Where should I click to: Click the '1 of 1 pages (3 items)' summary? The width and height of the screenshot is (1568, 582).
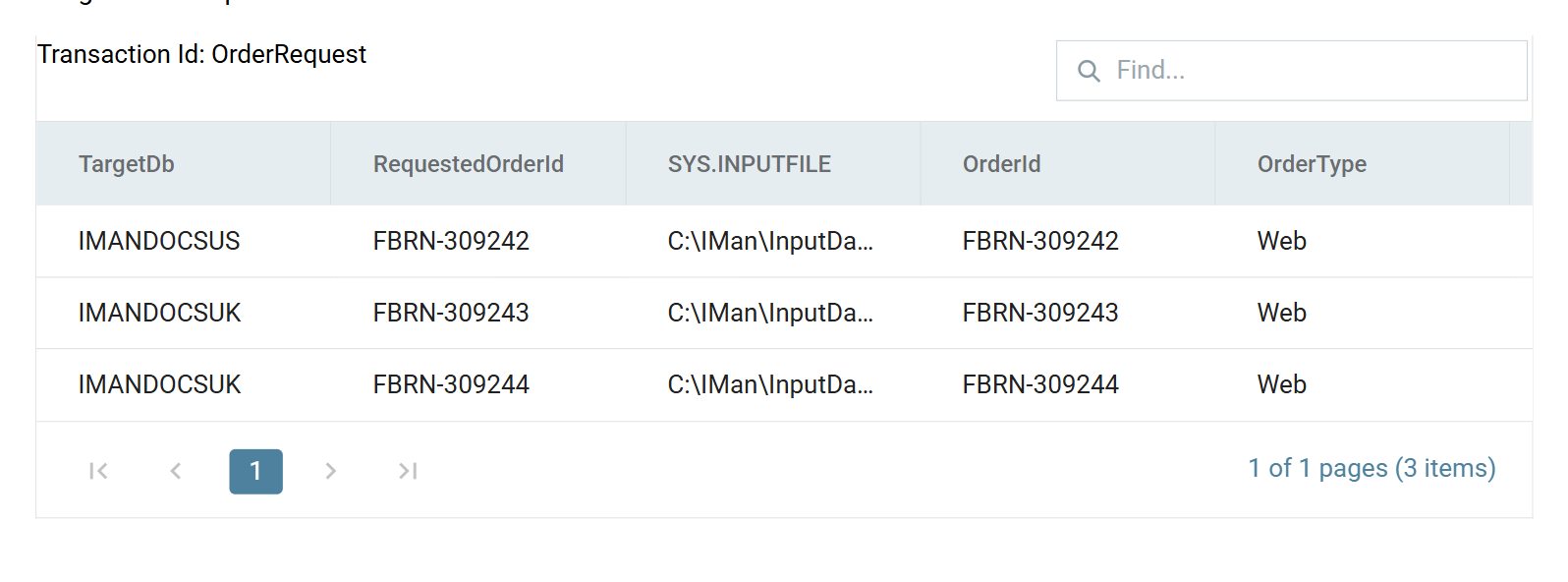click(x=1372, y=469)
